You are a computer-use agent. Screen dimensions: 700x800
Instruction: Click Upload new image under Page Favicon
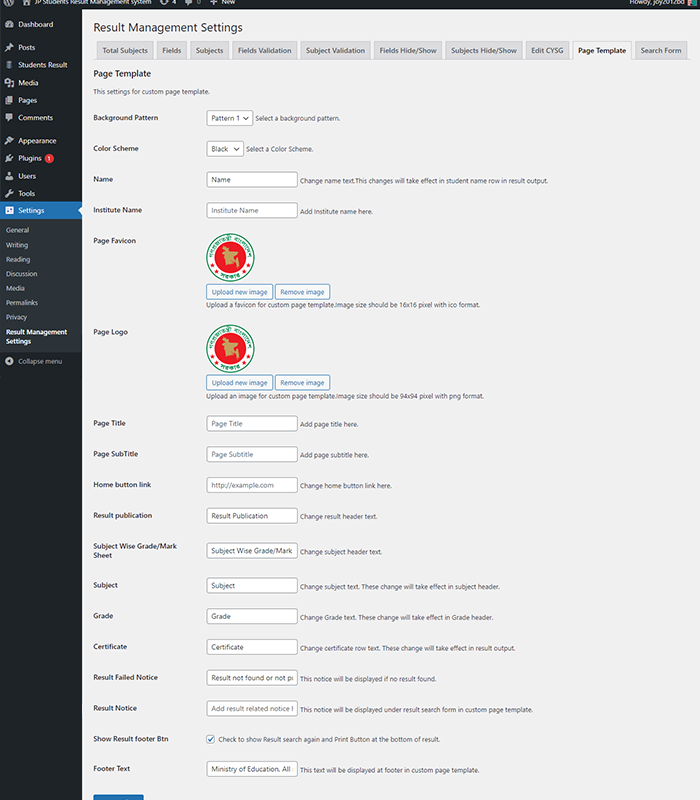pyautogui.click(x=239, y=292)
